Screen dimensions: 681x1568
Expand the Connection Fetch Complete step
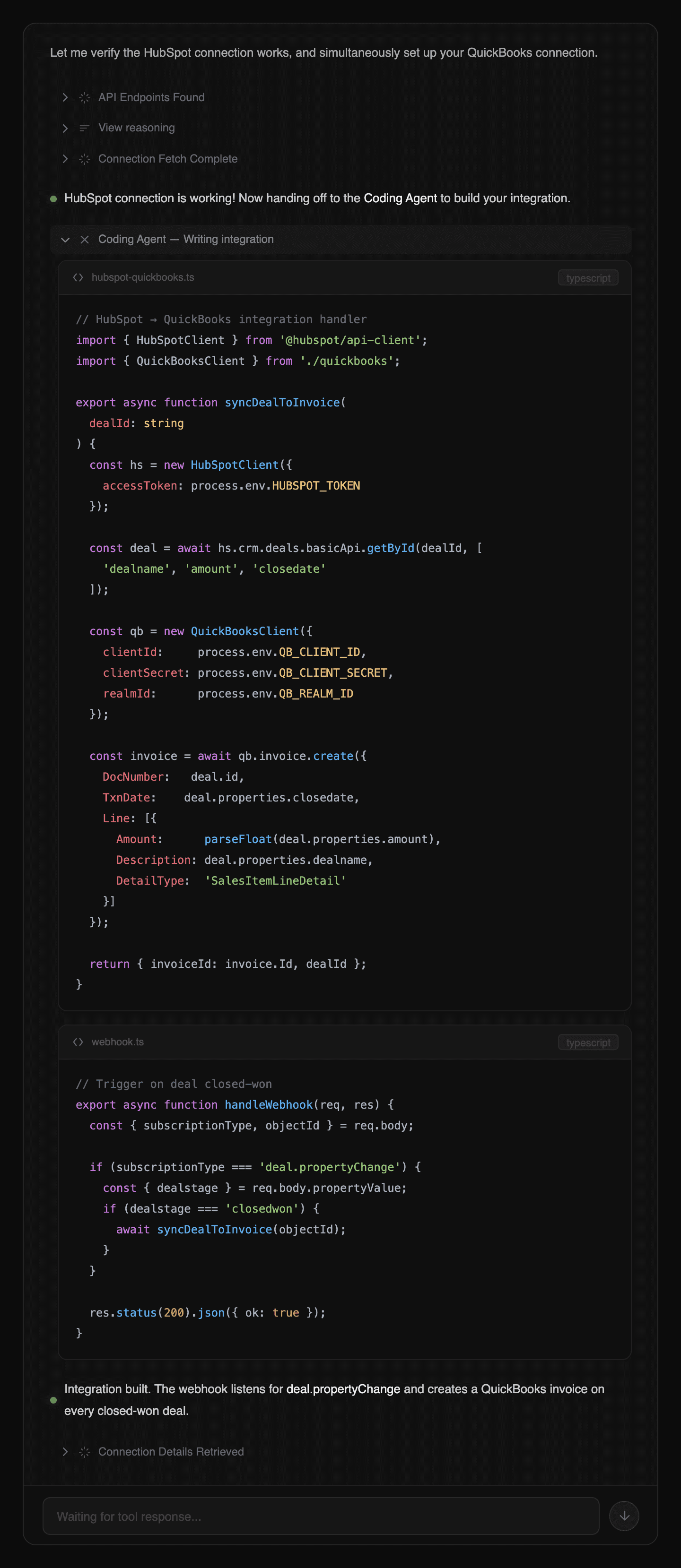tap(65, 159)
